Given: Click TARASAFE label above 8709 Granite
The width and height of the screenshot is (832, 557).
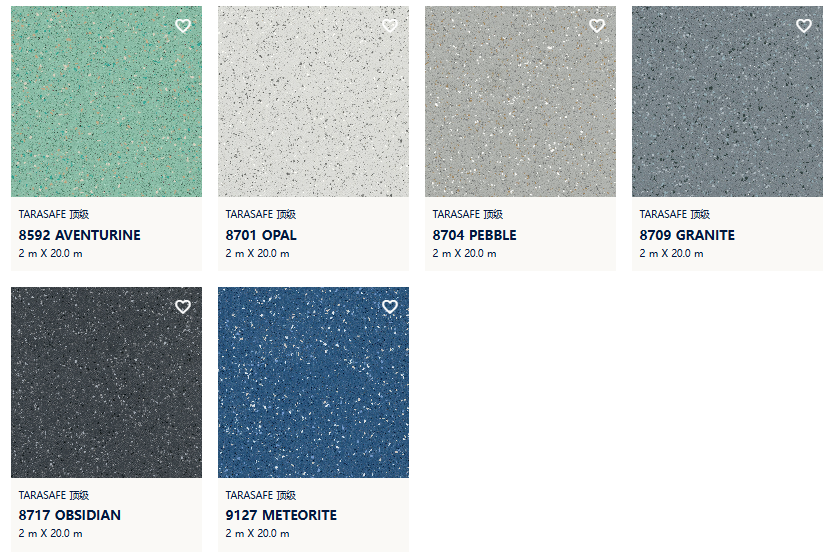Looking at the screenshot, I should (674, 214).
